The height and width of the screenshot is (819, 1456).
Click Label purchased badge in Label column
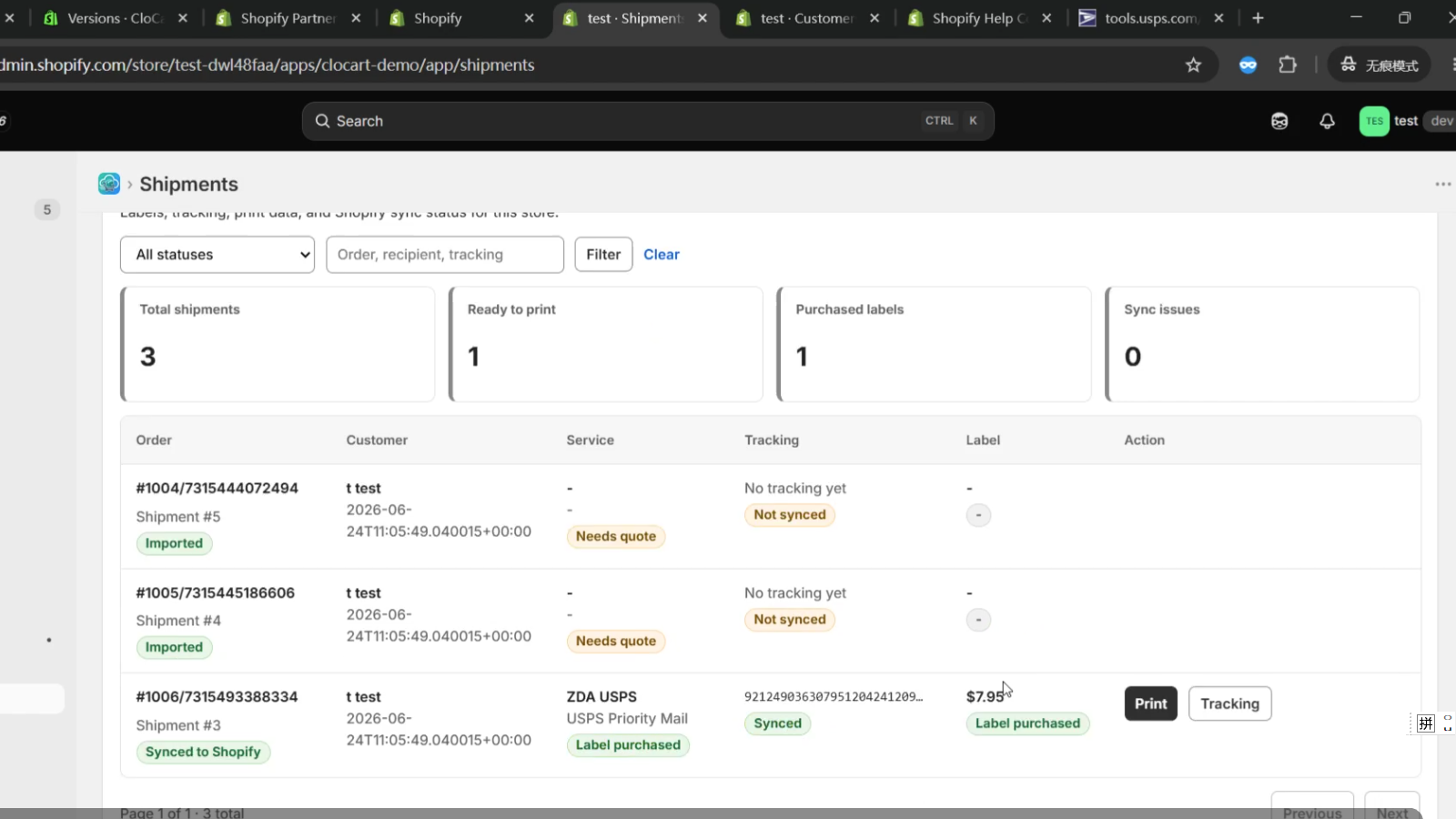[1027, 723]
